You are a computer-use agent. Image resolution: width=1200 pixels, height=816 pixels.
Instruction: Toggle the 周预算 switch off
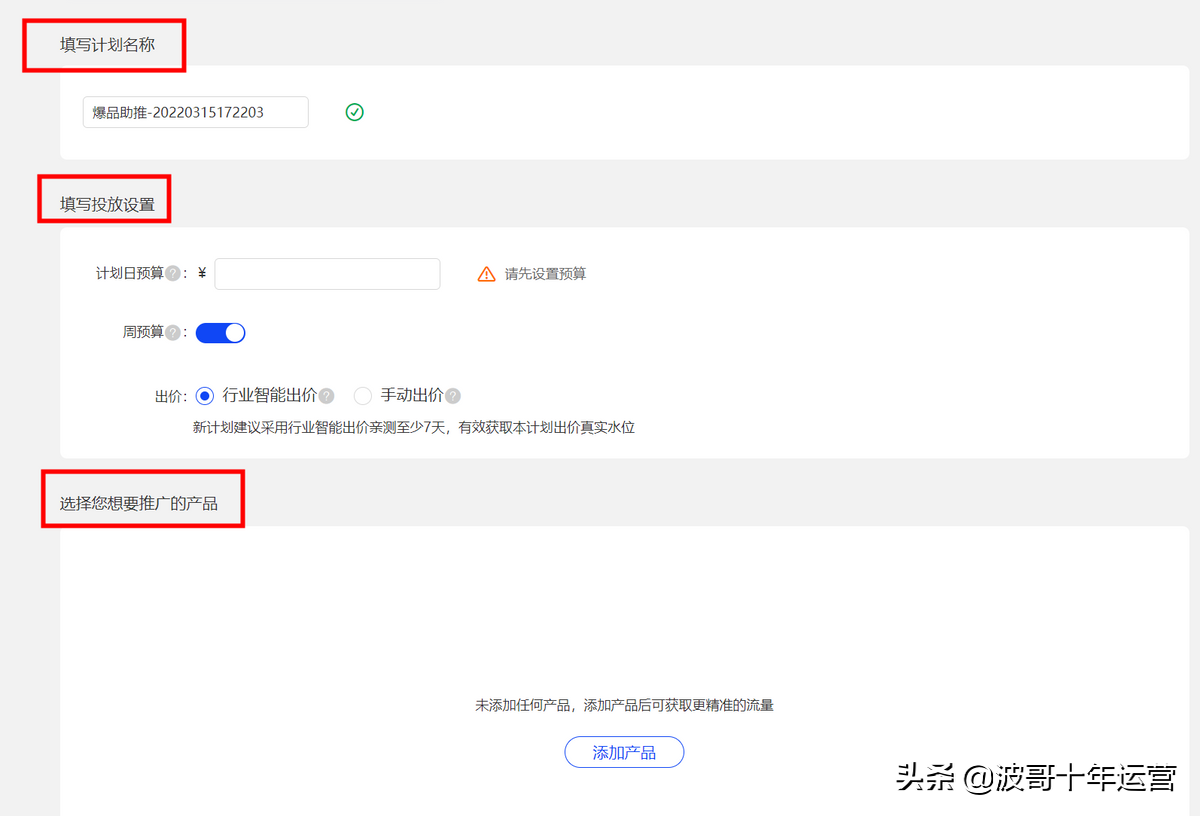pos(220,333)
